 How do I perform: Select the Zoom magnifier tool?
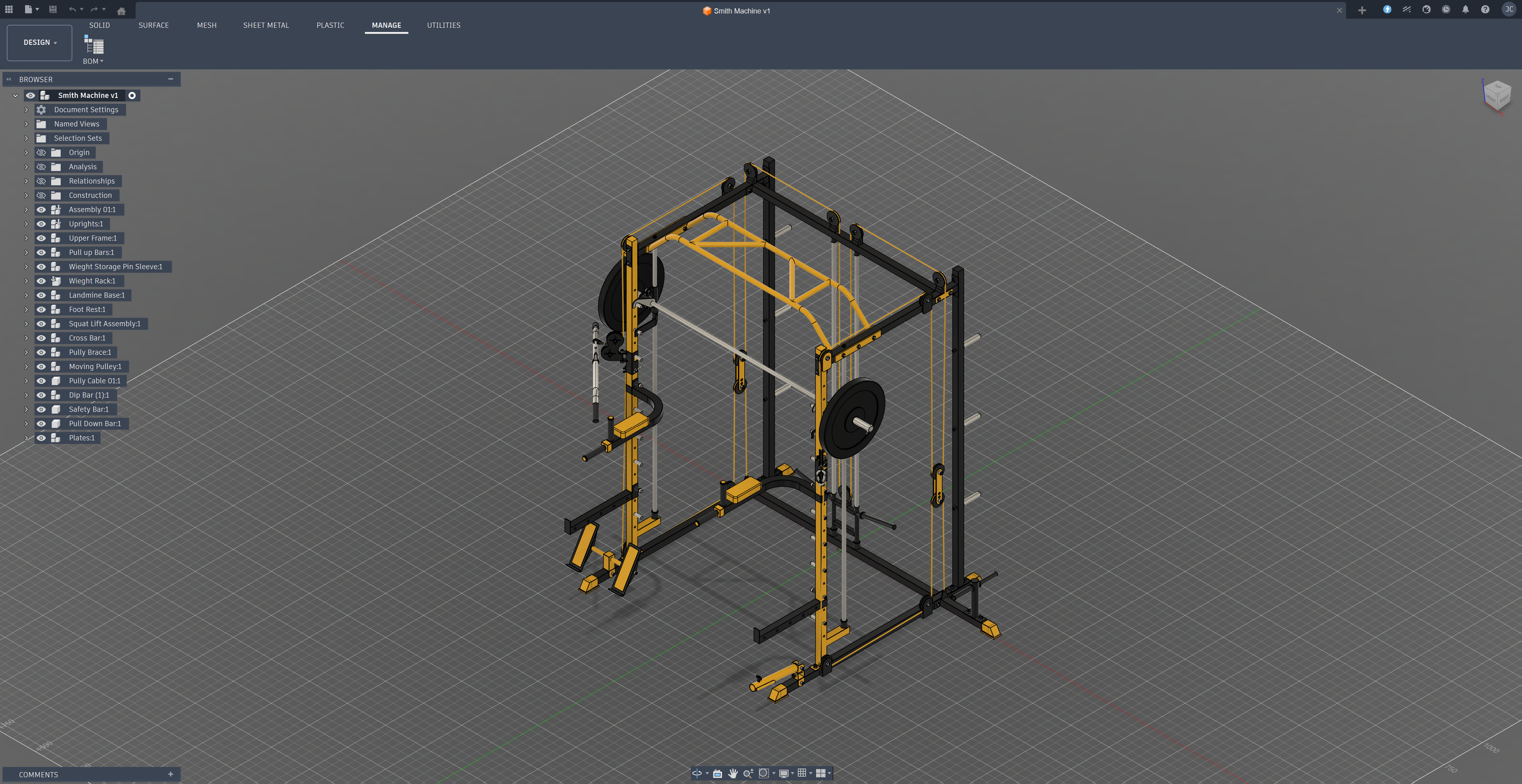[x=748, y=773]
